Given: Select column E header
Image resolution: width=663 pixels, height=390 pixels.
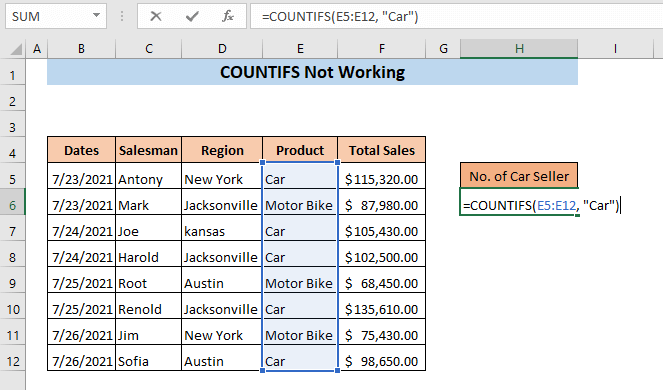Looking at the screenshot, I should 300,49.
